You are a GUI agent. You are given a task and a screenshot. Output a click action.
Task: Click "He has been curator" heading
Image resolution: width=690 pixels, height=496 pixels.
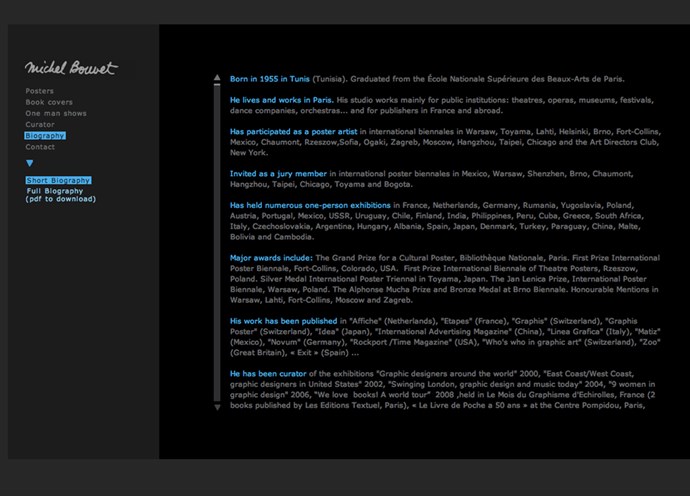pos(268,374)
